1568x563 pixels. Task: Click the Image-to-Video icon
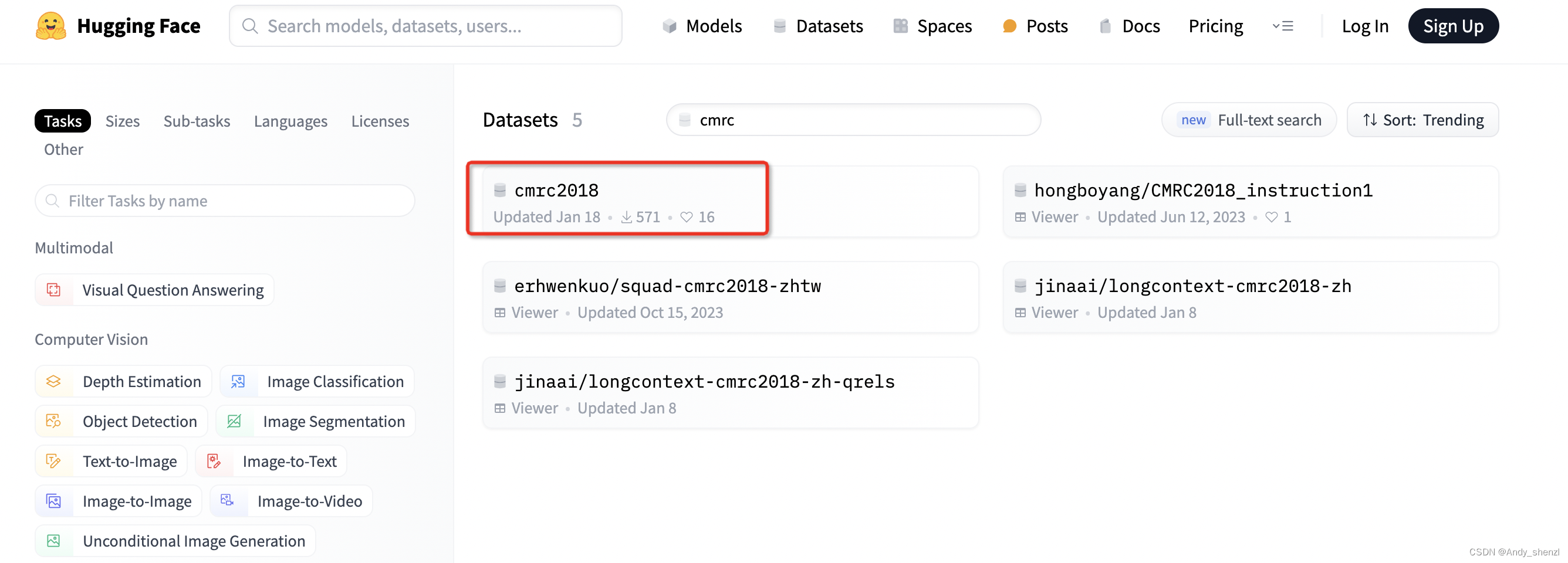(227, 500)
